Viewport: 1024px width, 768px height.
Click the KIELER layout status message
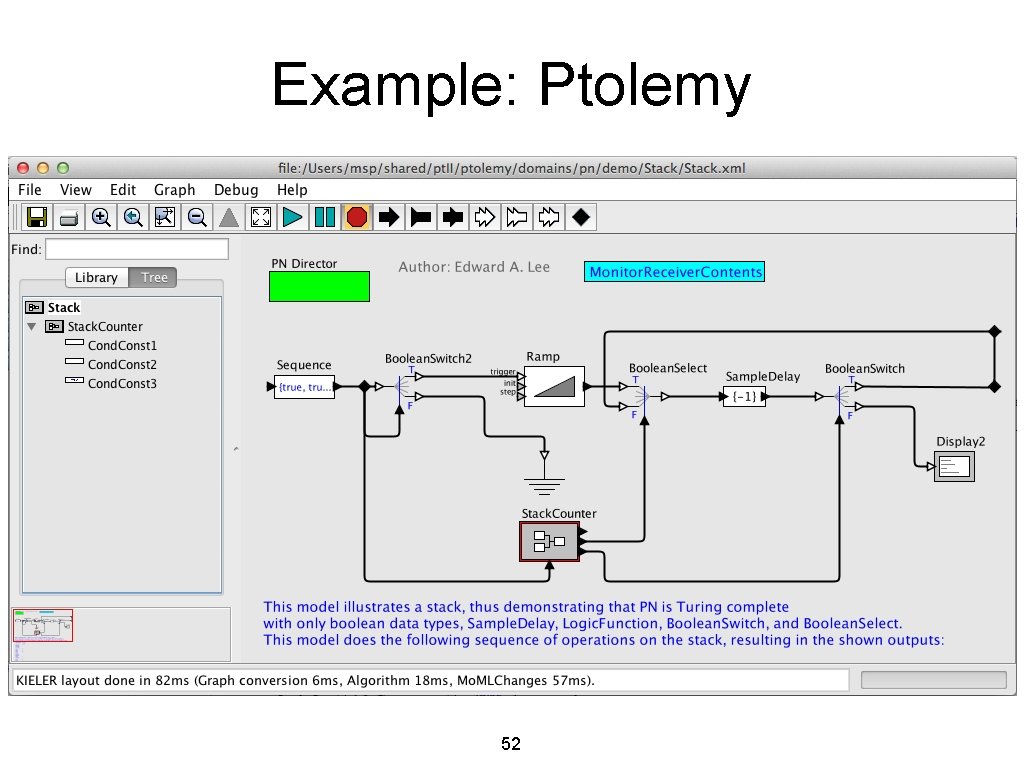[305, 680]
